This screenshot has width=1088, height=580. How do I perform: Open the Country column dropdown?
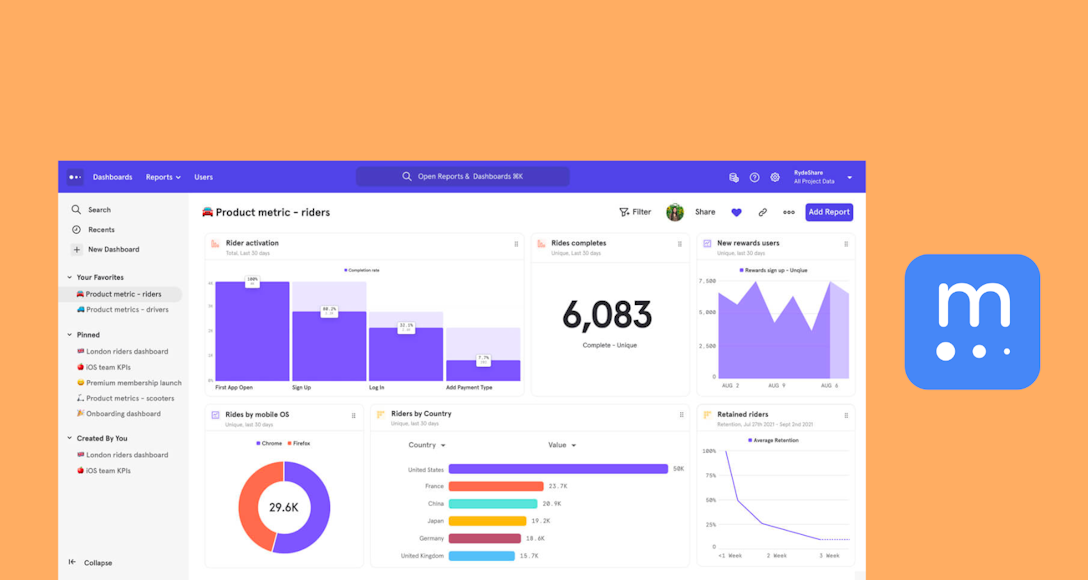(x=428, y=444)
